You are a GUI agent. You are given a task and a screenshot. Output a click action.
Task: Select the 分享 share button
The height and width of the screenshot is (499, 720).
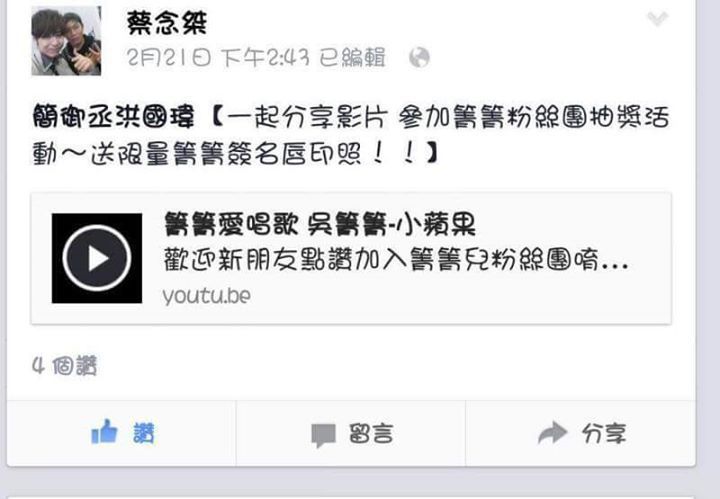point(604,433)
